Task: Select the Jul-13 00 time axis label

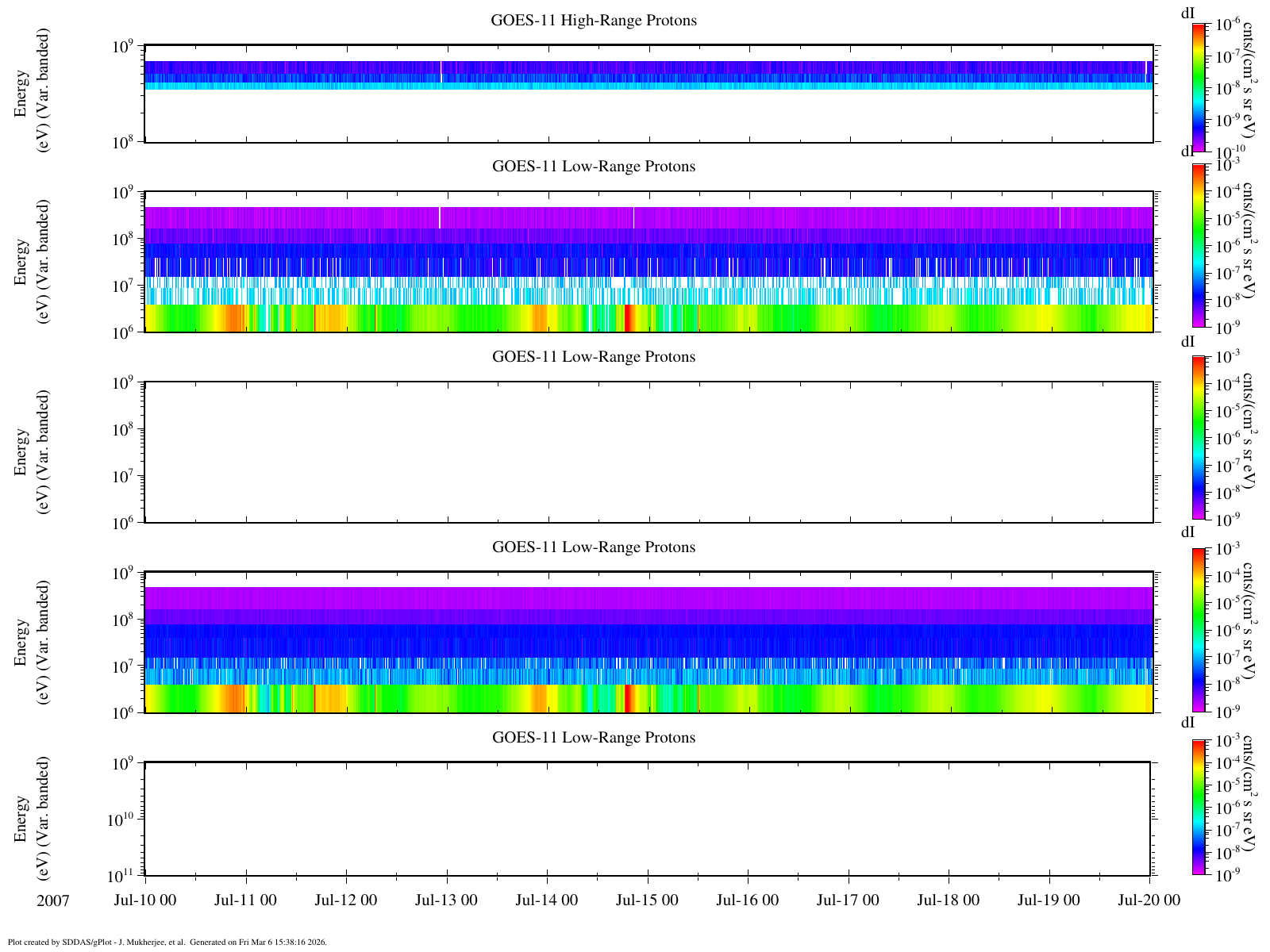Action: [x=446, y=900]
